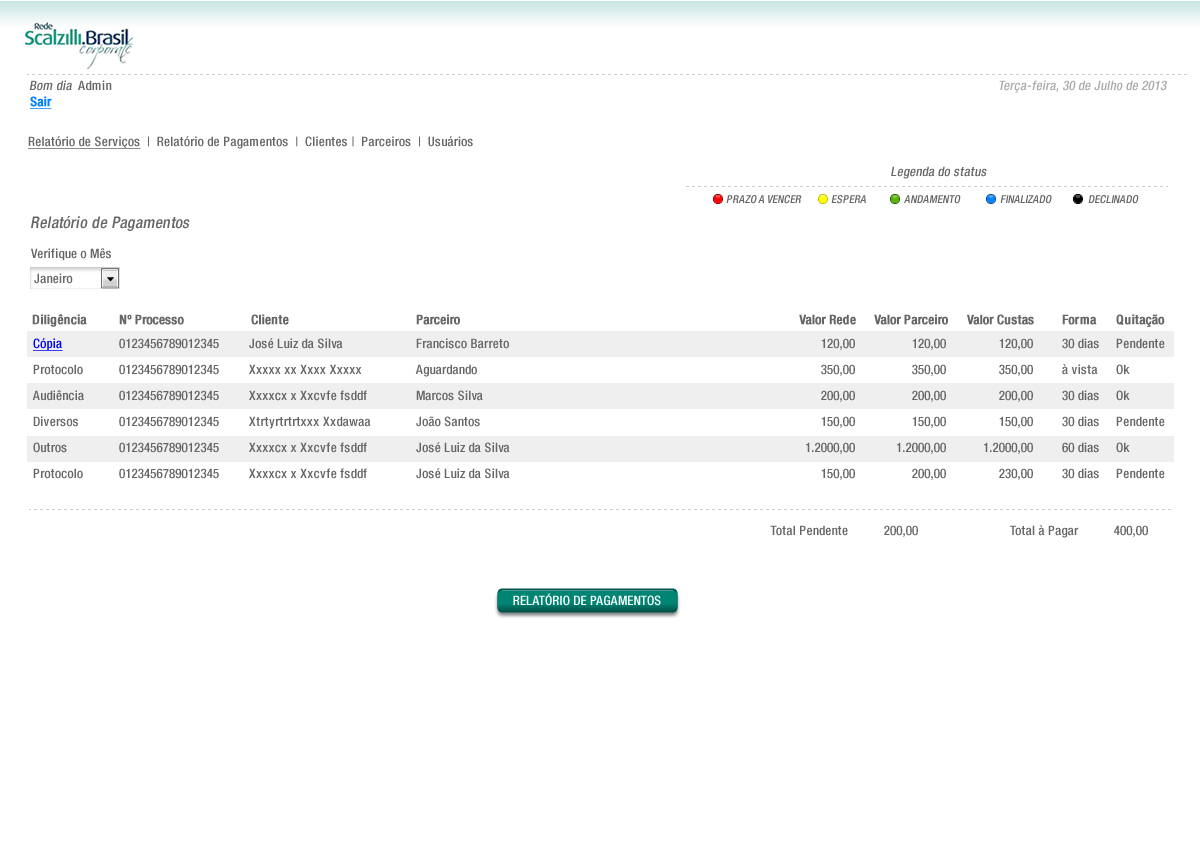The image size is (1200, 862).
Task: Click the Valor Rede column header
Action: click(827, 320)
